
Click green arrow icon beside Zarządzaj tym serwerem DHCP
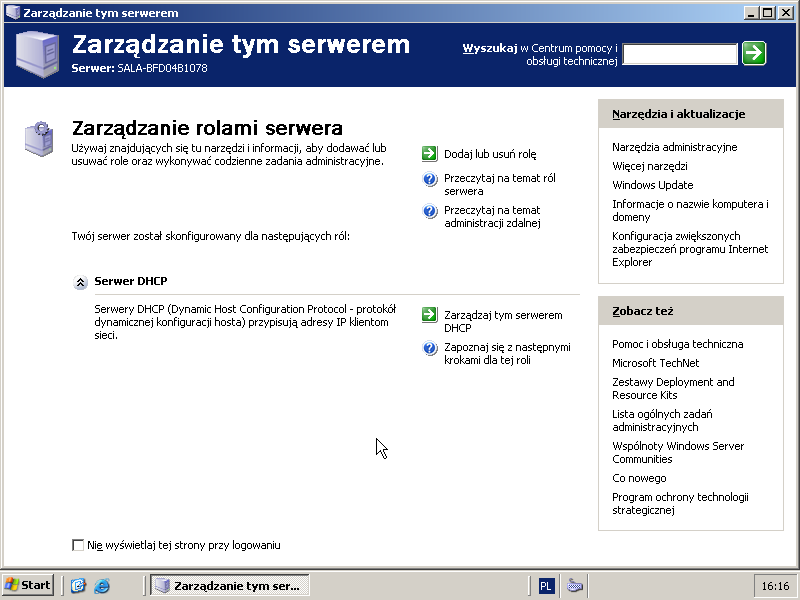pyautogui.click(x=430, y=315)
